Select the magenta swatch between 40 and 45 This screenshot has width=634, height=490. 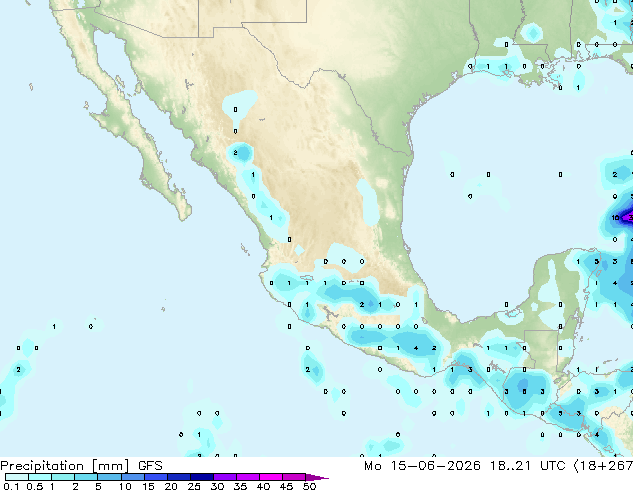point(271,477)
